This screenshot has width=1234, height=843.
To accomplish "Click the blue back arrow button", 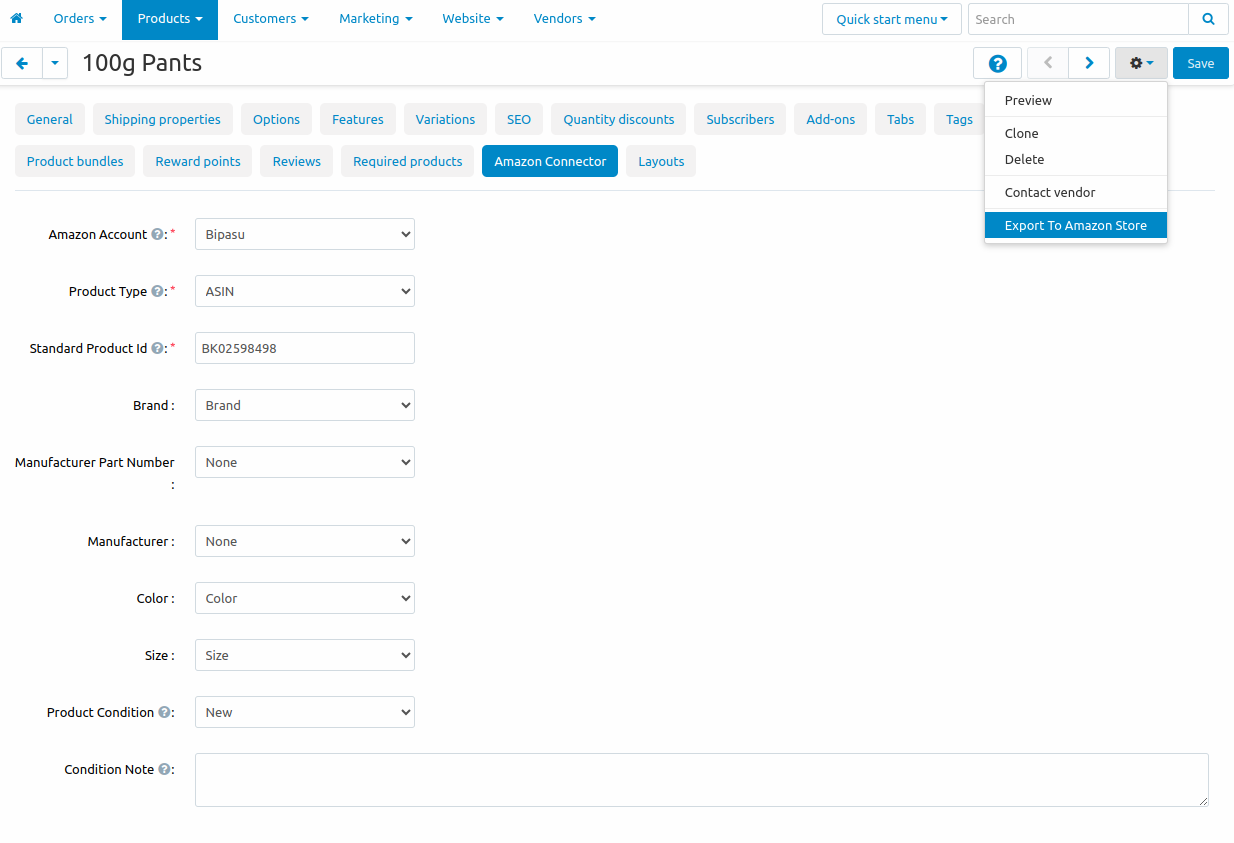I will coord(22,63).
